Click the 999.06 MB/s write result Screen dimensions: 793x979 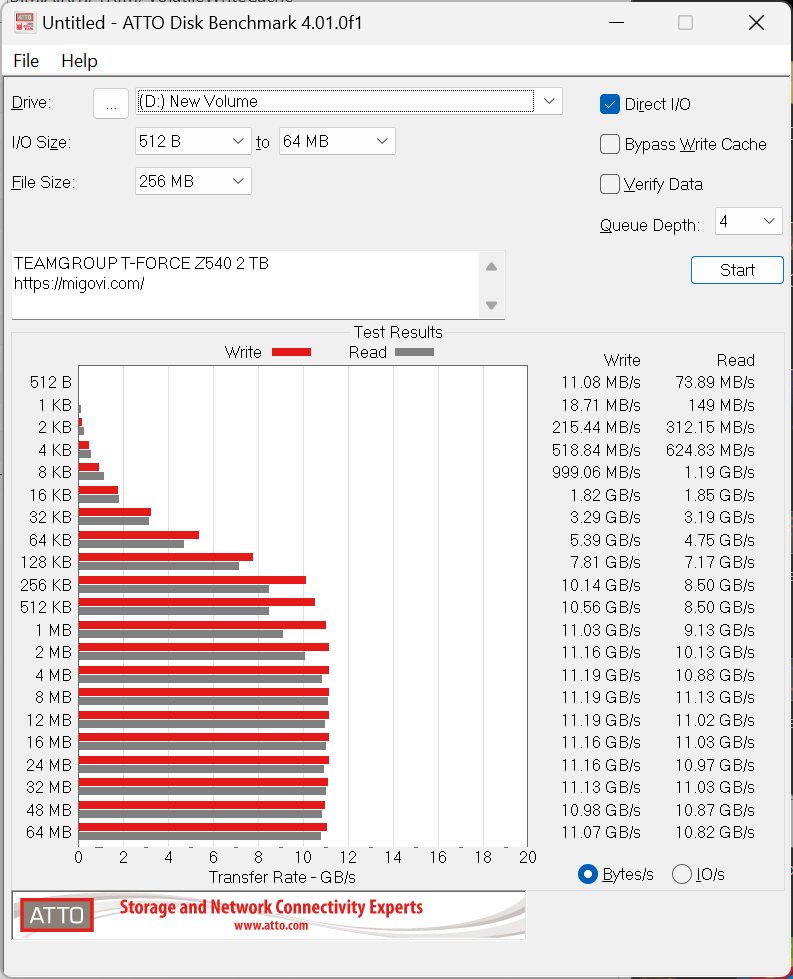coord(596,472)
